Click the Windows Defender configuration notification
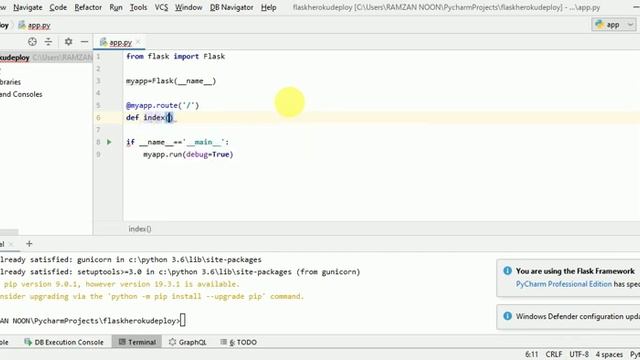 click(x=568, y=317)
